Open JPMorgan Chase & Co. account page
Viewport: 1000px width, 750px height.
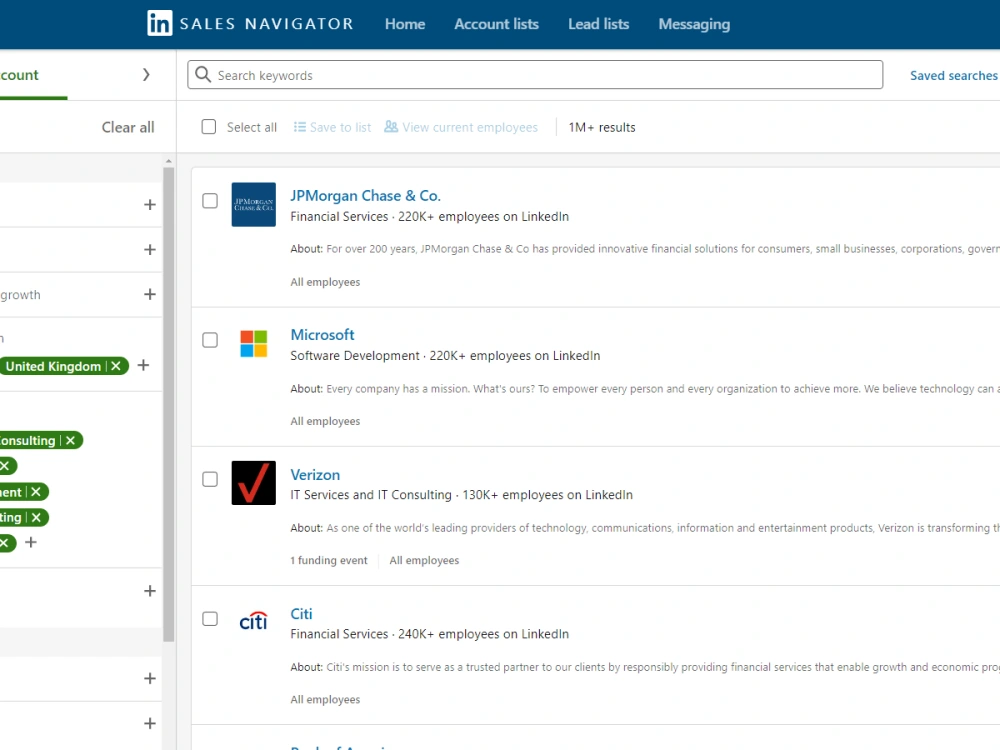[365, 196]
